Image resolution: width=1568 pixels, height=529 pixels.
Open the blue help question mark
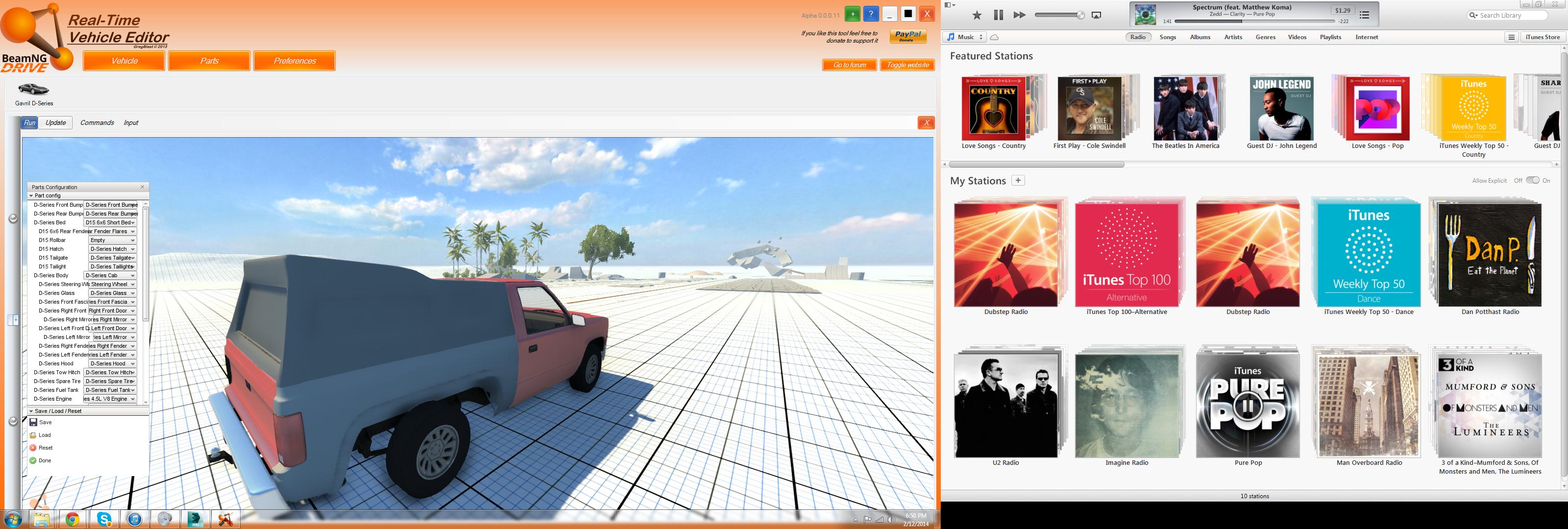(871, 14)
